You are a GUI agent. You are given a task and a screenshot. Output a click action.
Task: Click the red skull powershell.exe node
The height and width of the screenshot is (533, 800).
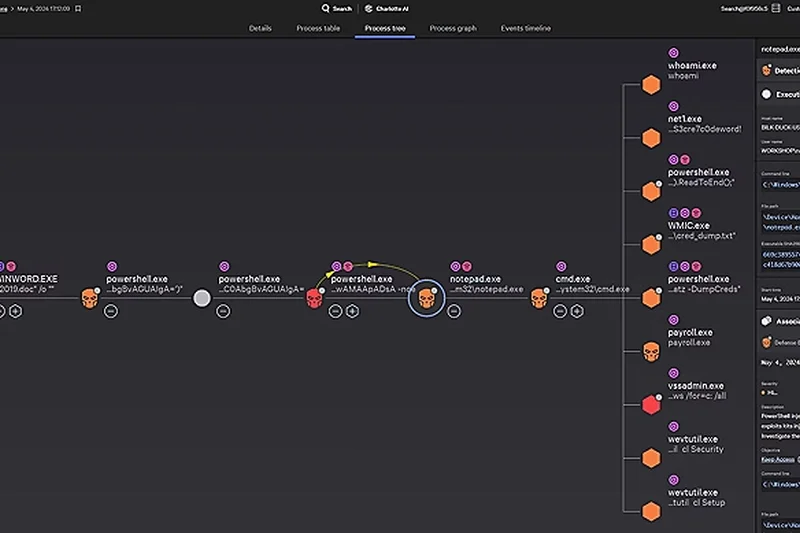316,298
